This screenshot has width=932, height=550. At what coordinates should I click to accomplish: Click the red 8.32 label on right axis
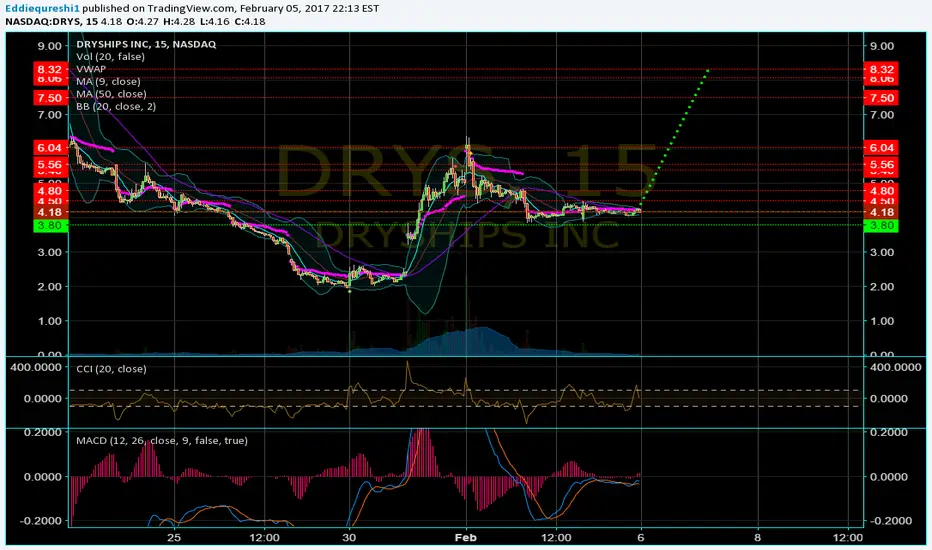[881, 69]
